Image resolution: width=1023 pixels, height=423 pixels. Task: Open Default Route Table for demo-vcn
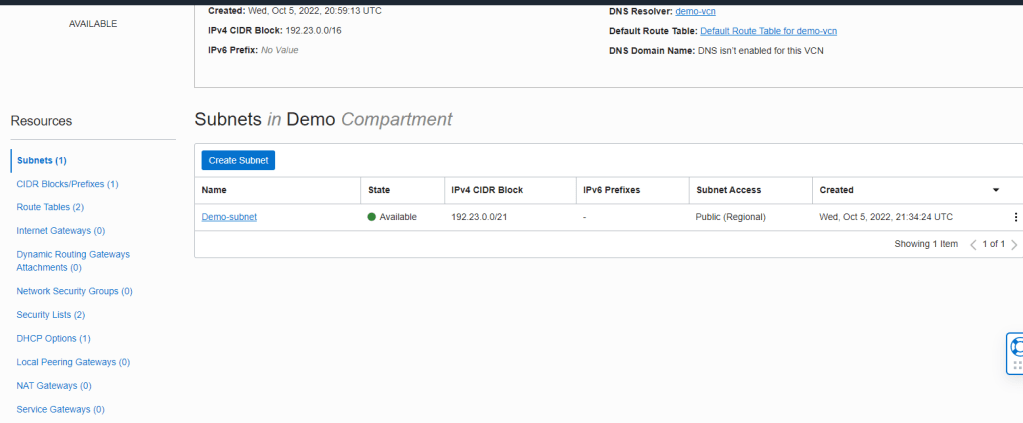coord(768,31)
